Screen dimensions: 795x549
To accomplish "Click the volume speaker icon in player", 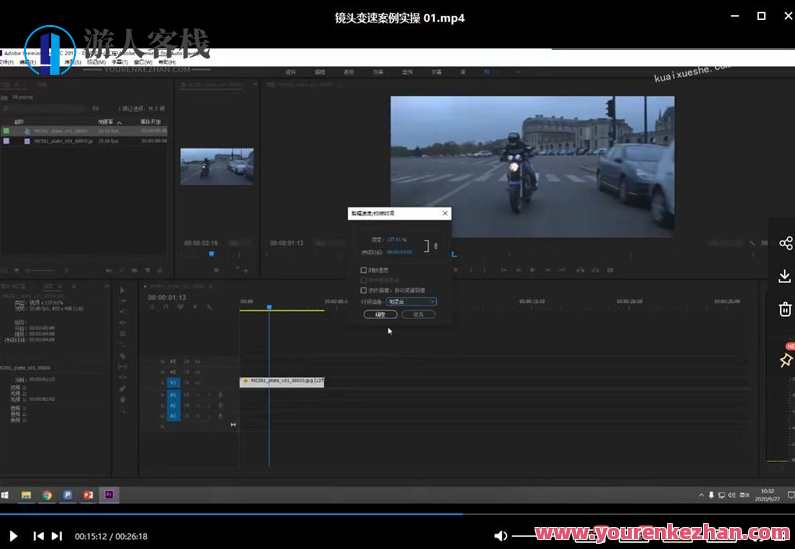I will coord(500,536).
